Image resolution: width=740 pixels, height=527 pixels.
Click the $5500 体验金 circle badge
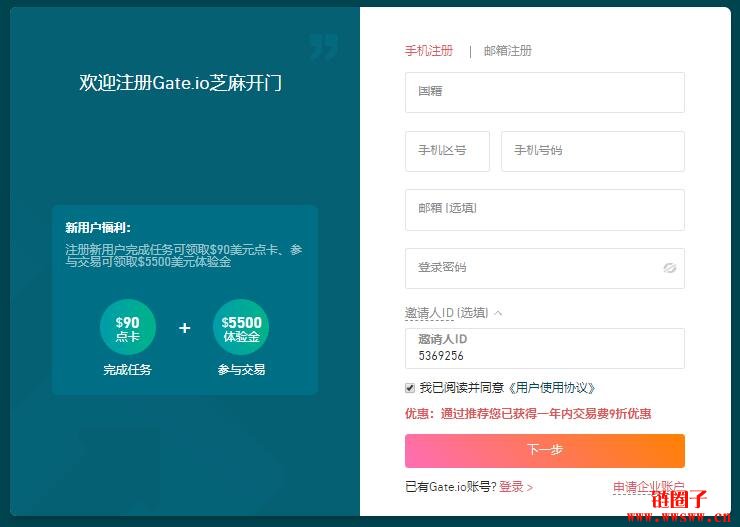tap(241, 327)
